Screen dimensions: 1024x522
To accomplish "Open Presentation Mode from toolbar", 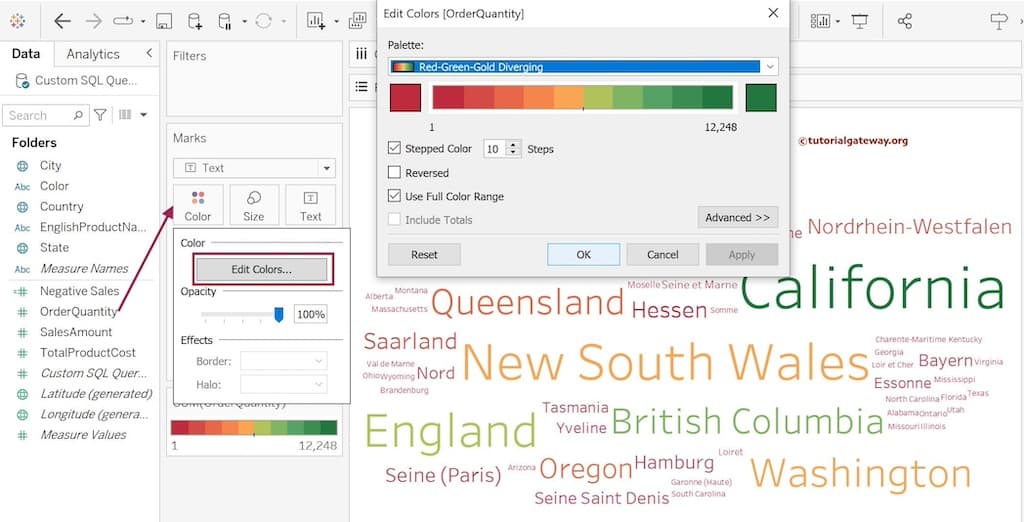I will click(x=859, y=21).
